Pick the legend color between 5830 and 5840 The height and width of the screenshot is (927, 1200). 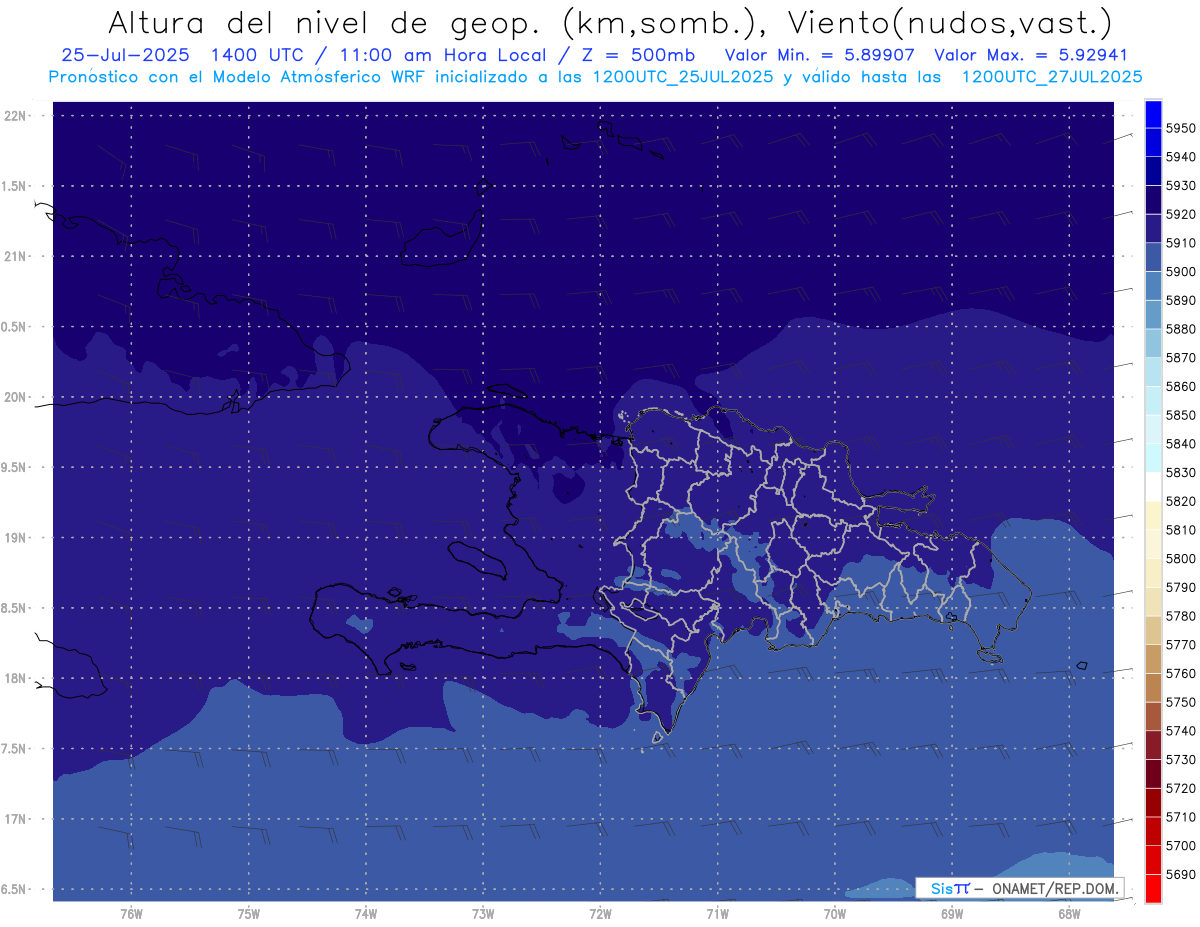1153,459
